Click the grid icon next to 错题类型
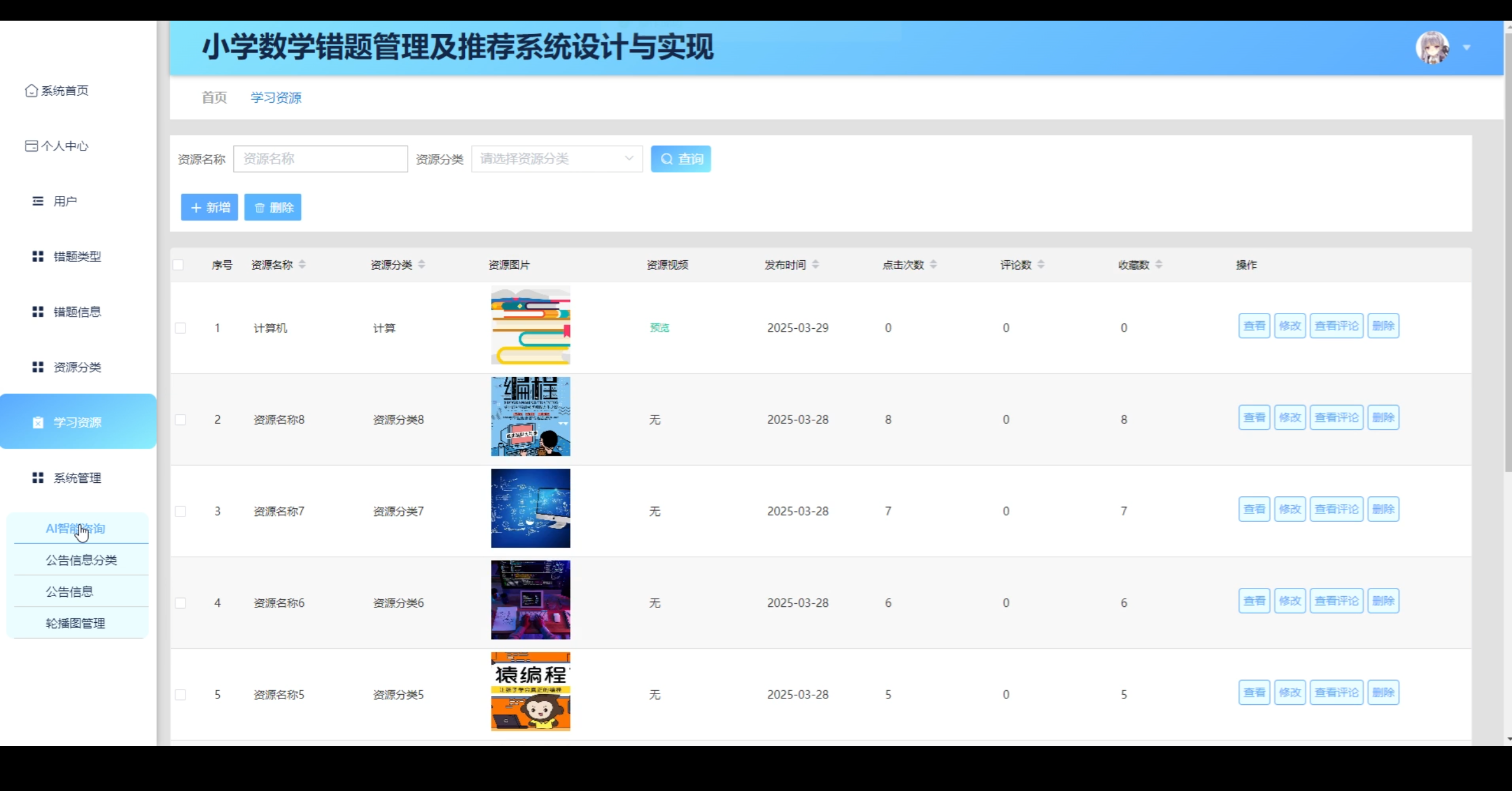Viewport: 1512px width, 791px height. click(38, 256)
